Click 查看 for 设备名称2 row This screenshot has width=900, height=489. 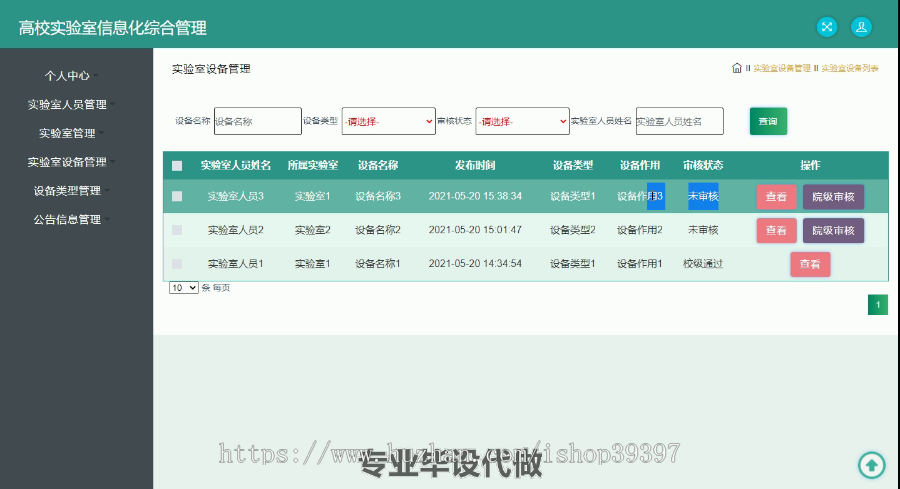[776, 231]
